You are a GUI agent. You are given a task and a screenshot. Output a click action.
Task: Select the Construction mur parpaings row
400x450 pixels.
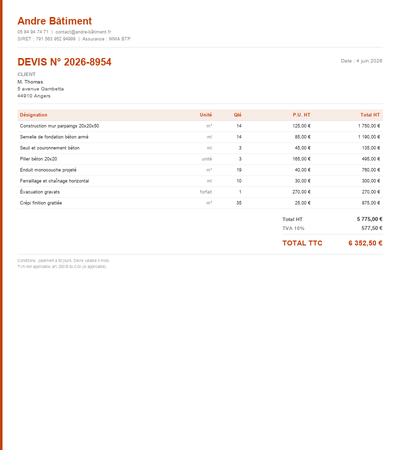(200, 126)
